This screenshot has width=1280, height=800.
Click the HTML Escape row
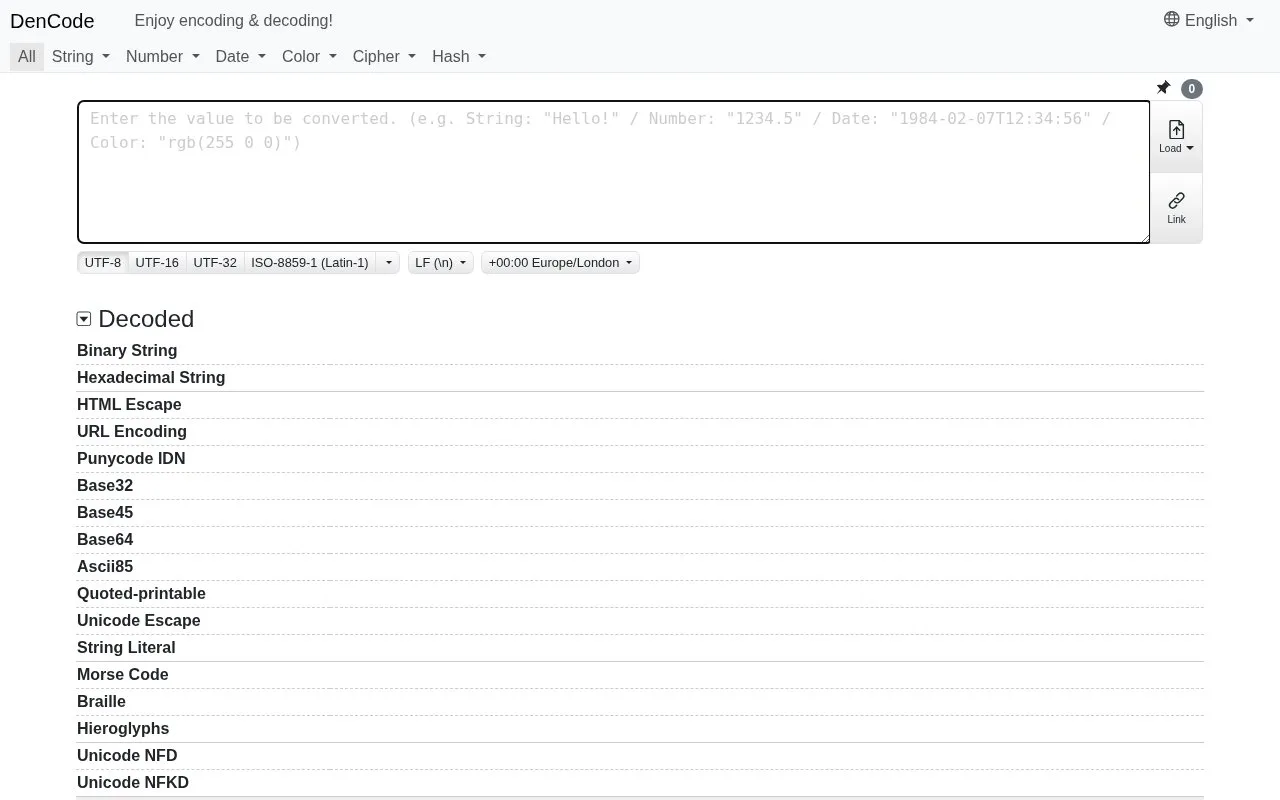pos(640,405)
